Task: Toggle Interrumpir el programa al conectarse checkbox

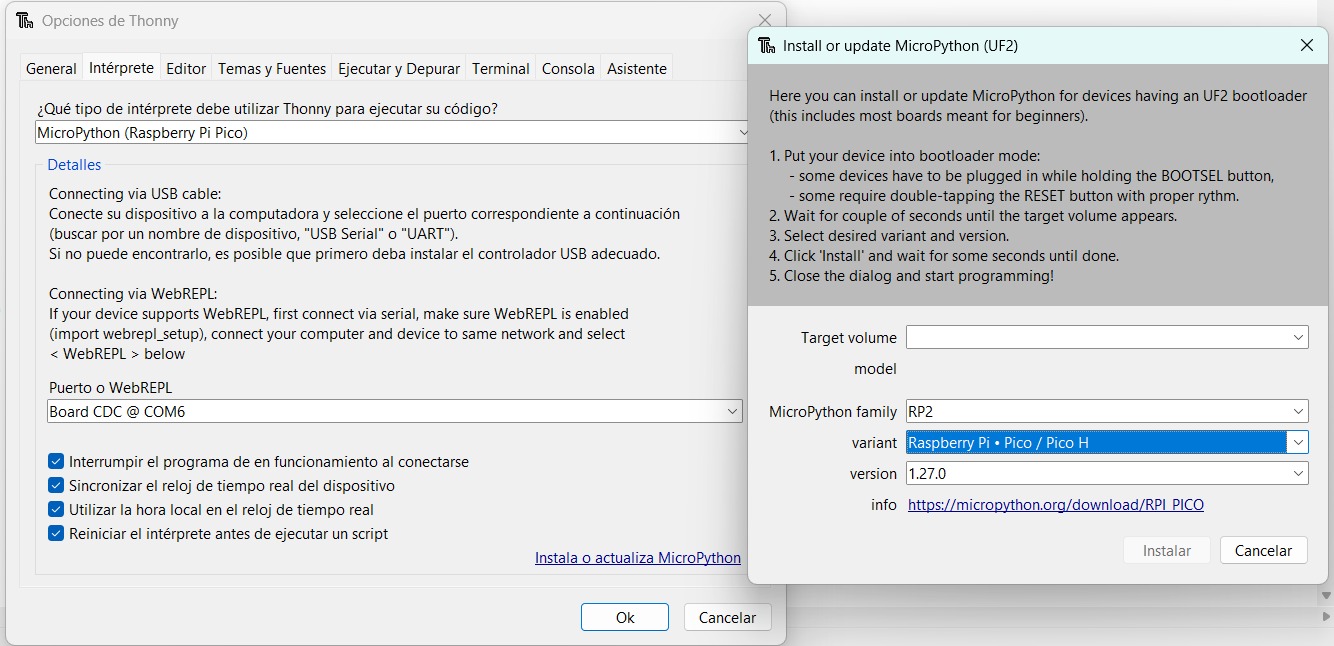Action: click(x=56, y=462)
